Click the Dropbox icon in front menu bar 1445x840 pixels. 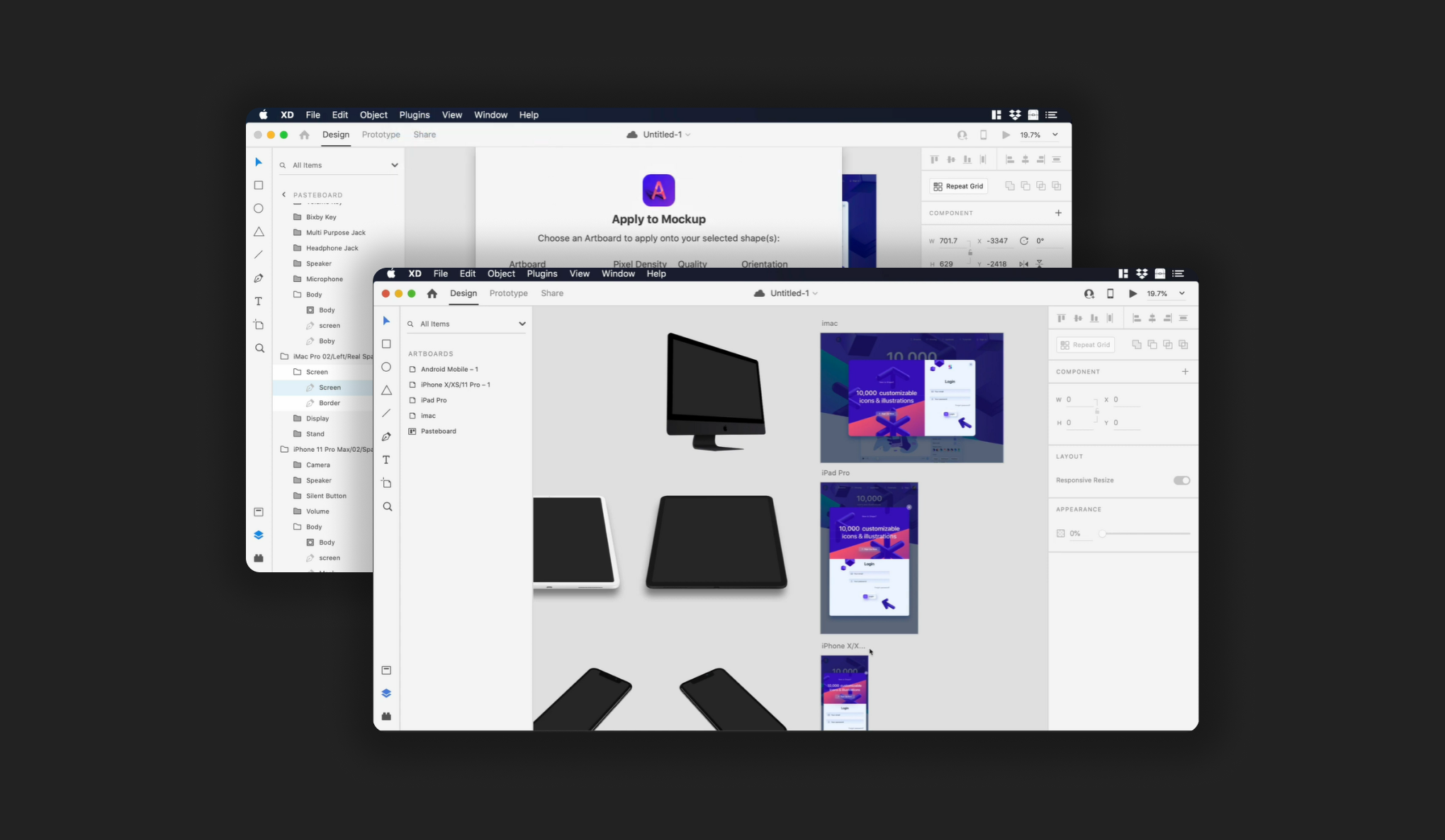(x=1142, y=273)
